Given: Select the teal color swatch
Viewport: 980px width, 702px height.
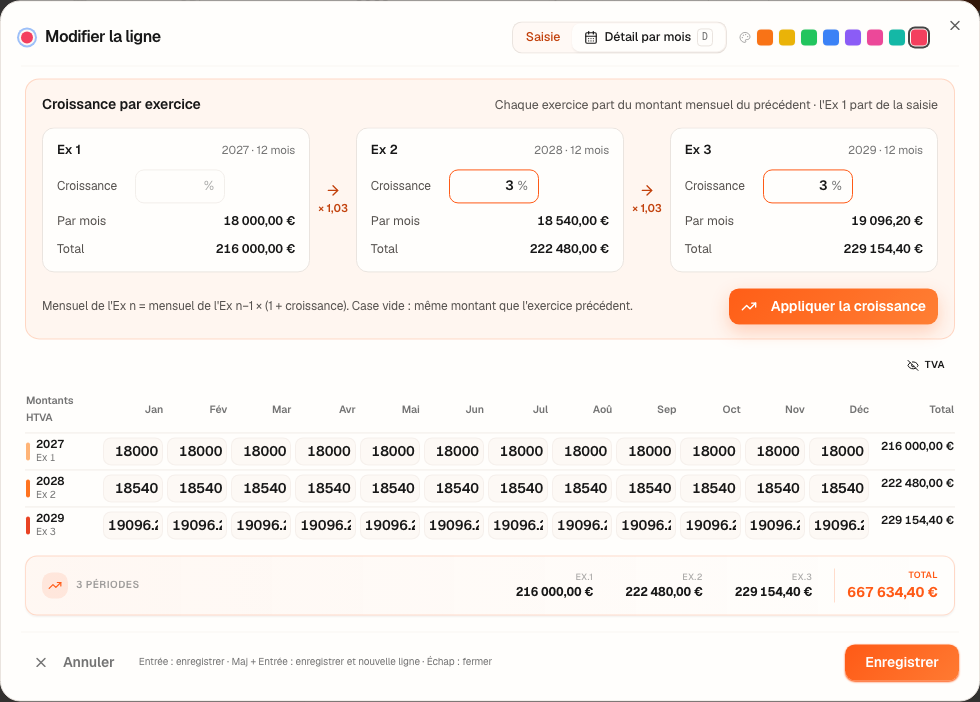Looking at the screenshot, I should coord(897,38).
